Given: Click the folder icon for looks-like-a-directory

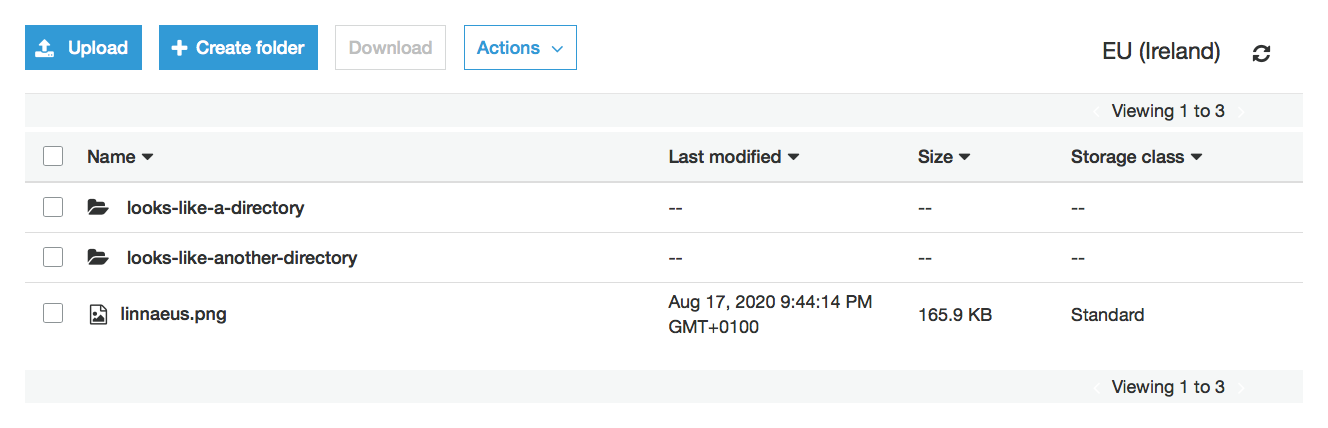Looking at the screenshot, I should tap(97, 208).
